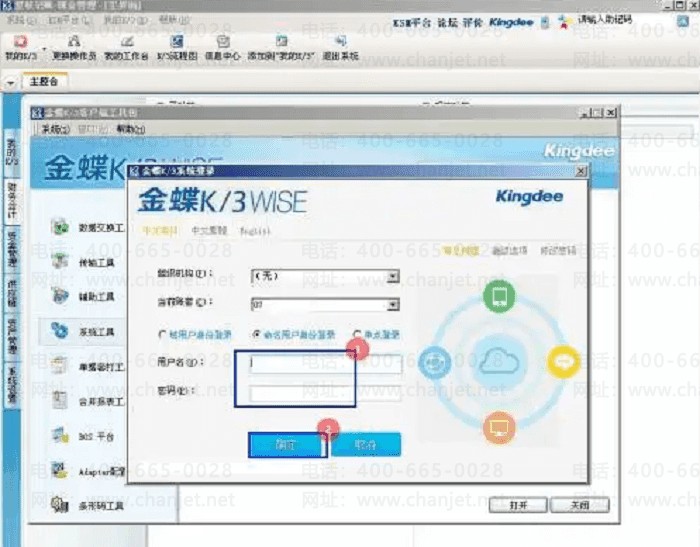
Task: Click green tablet icon in cloud graphic
Action: pyautogui.click(x=499, y=296)
